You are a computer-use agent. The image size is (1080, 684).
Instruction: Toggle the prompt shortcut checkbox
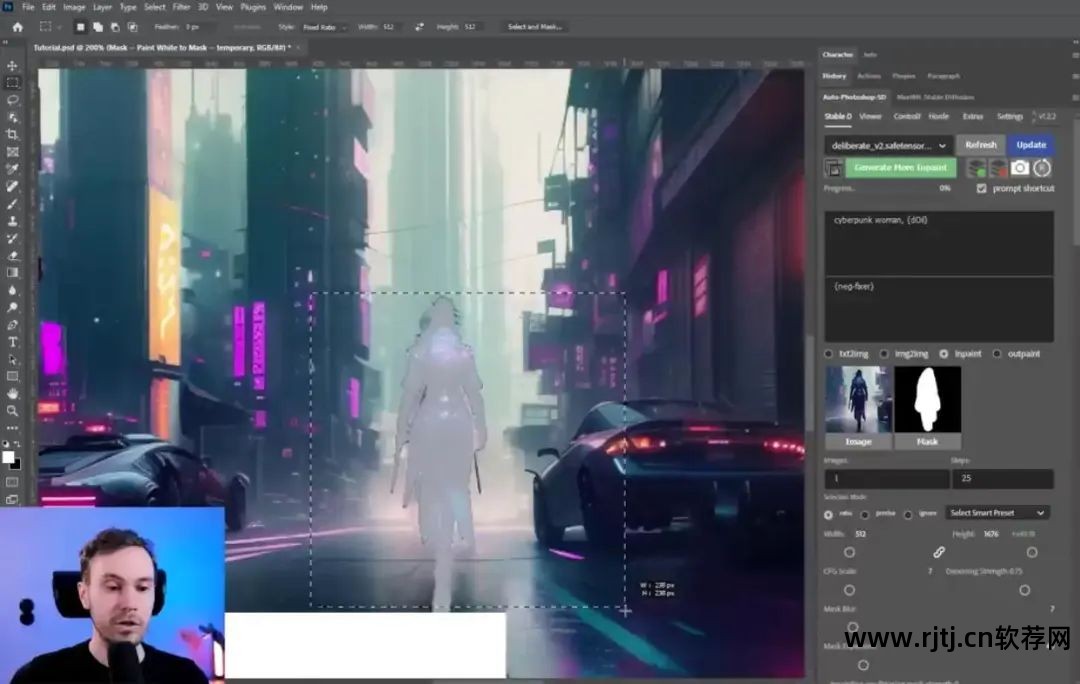(981, 188)
